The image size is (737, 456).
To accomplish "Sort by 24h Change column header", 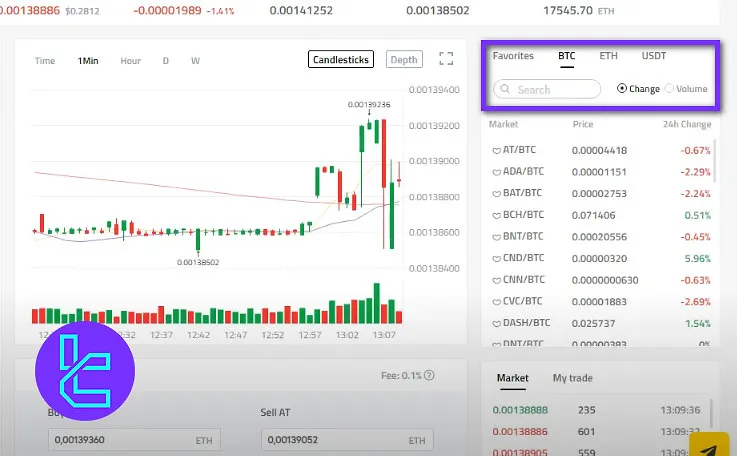I will (687, 124).
